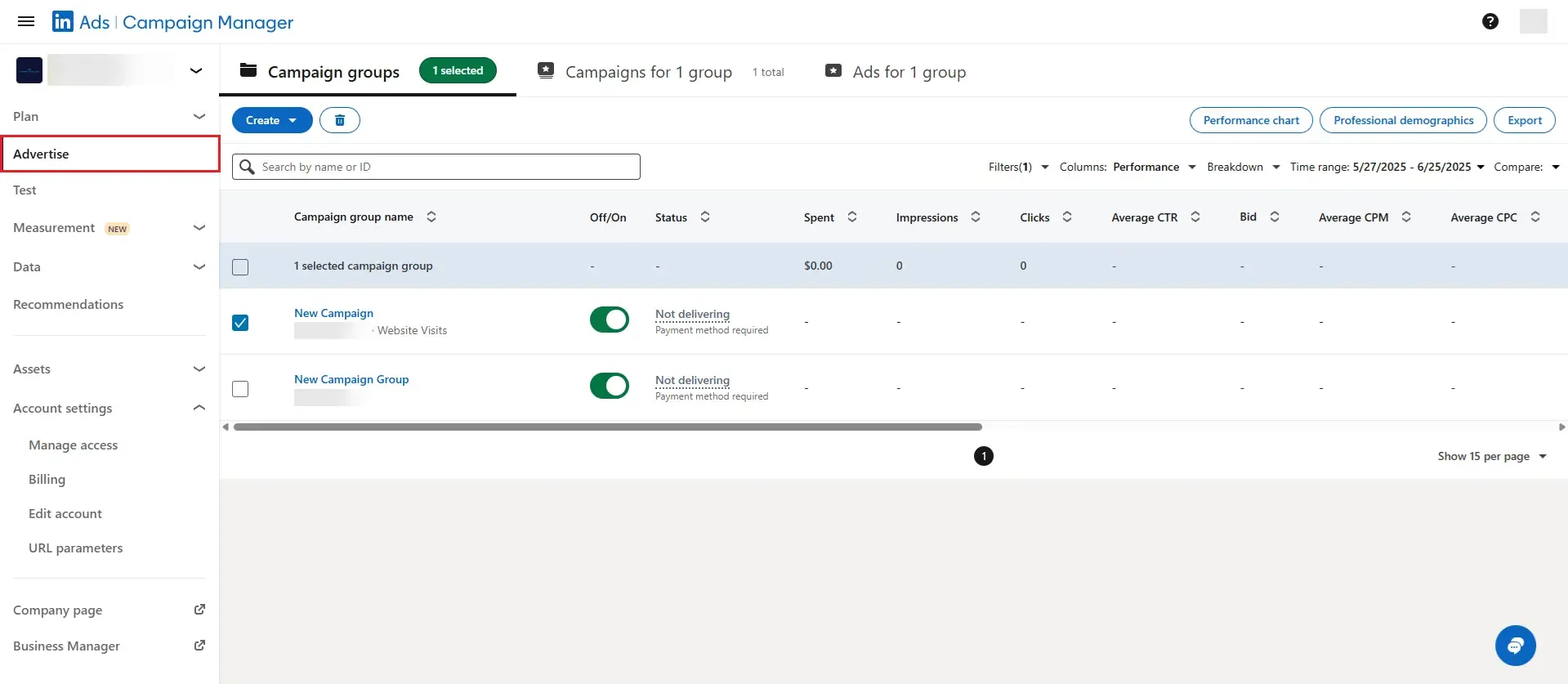This screenshot has width=1568, height=684.
Task: Click the Campaigns tab star icon
Action: (546, 70)
